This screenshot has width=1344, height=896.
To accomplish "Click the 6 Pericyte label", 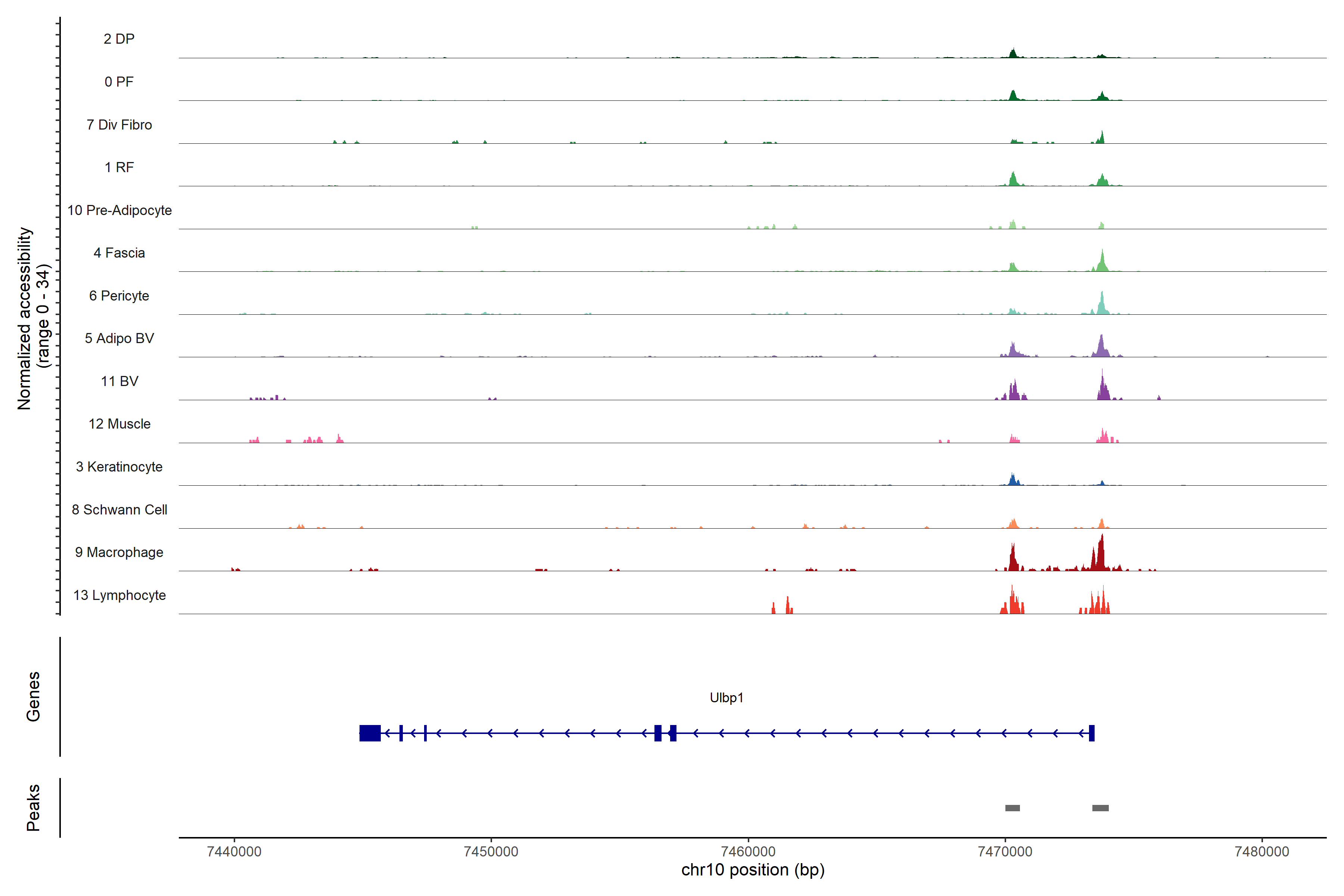I will (x=119, y=296).
